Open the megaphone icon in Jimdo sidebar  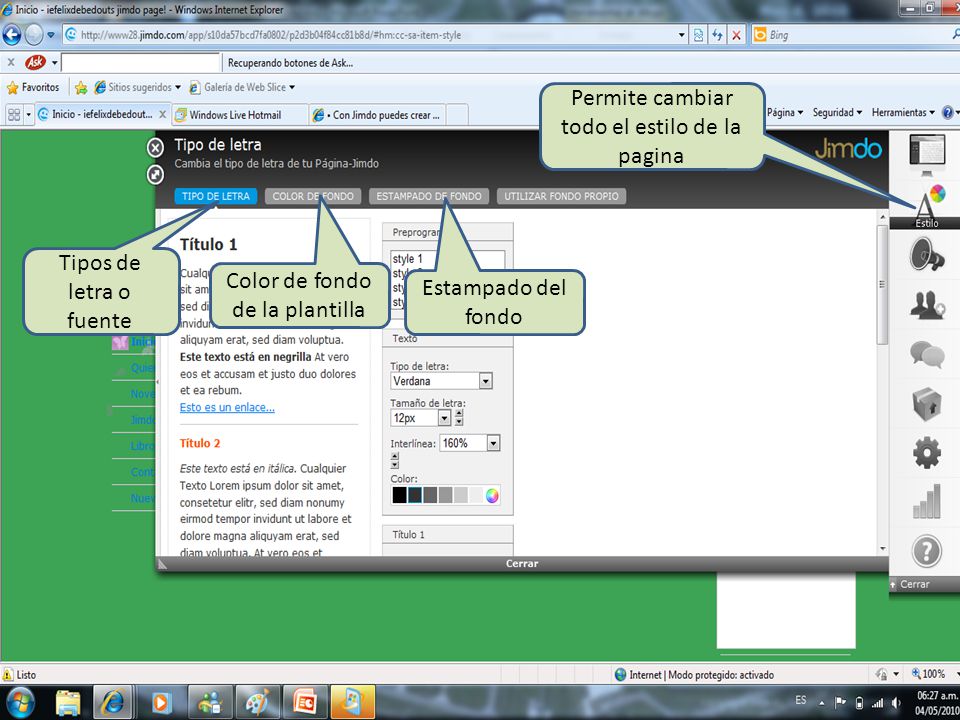(x=926, y=254)
